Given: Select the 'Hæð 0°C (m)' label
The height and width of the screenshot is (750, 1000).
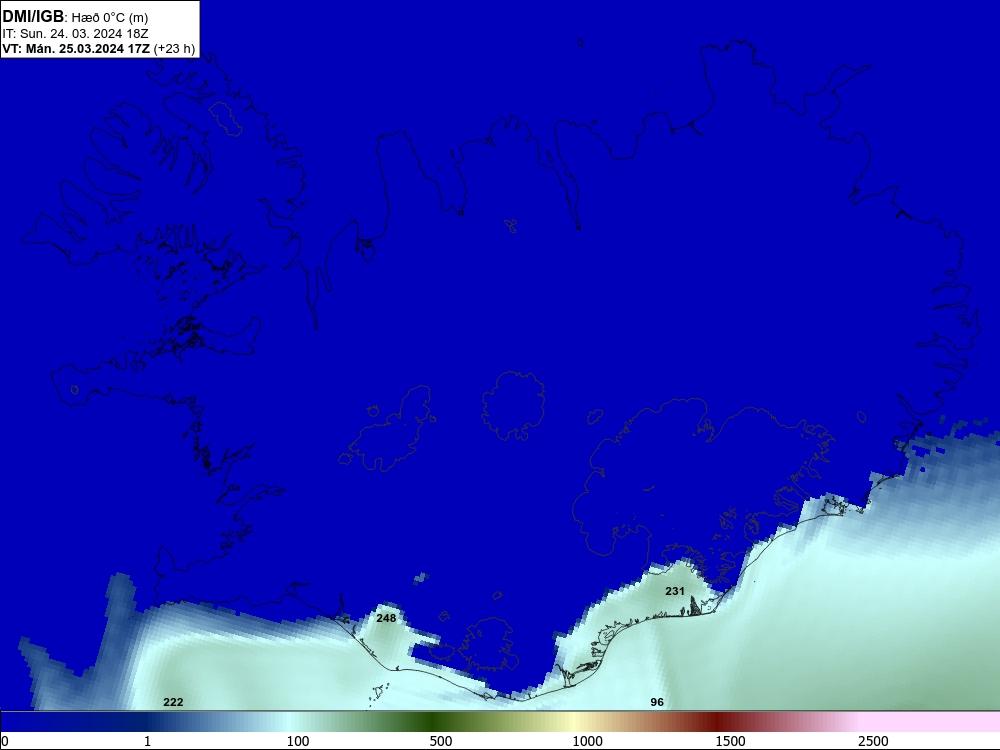Looking at the screenshot, I should coord(110,18).
